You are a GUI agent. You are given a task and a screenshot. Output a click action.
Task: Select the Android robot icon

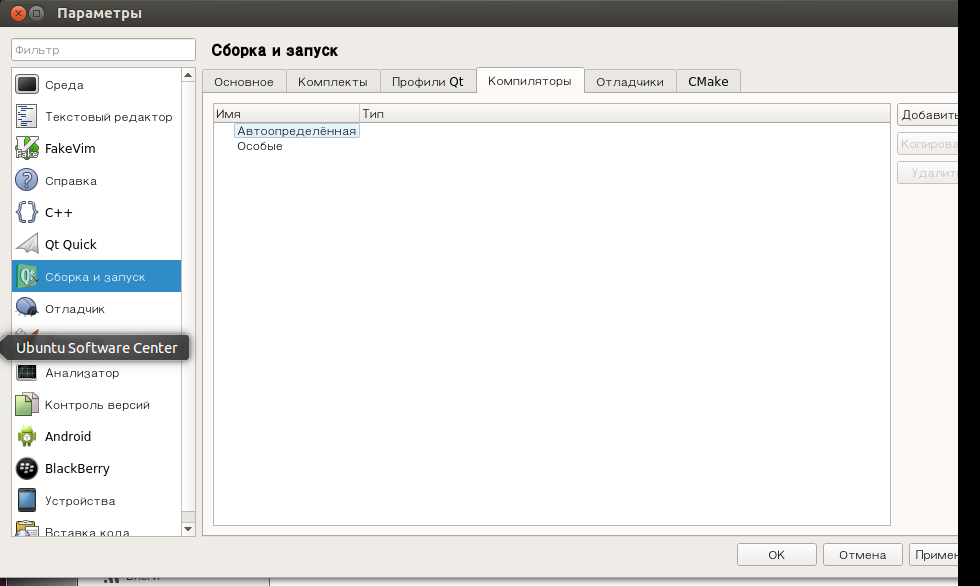click(x=27, y=436)
